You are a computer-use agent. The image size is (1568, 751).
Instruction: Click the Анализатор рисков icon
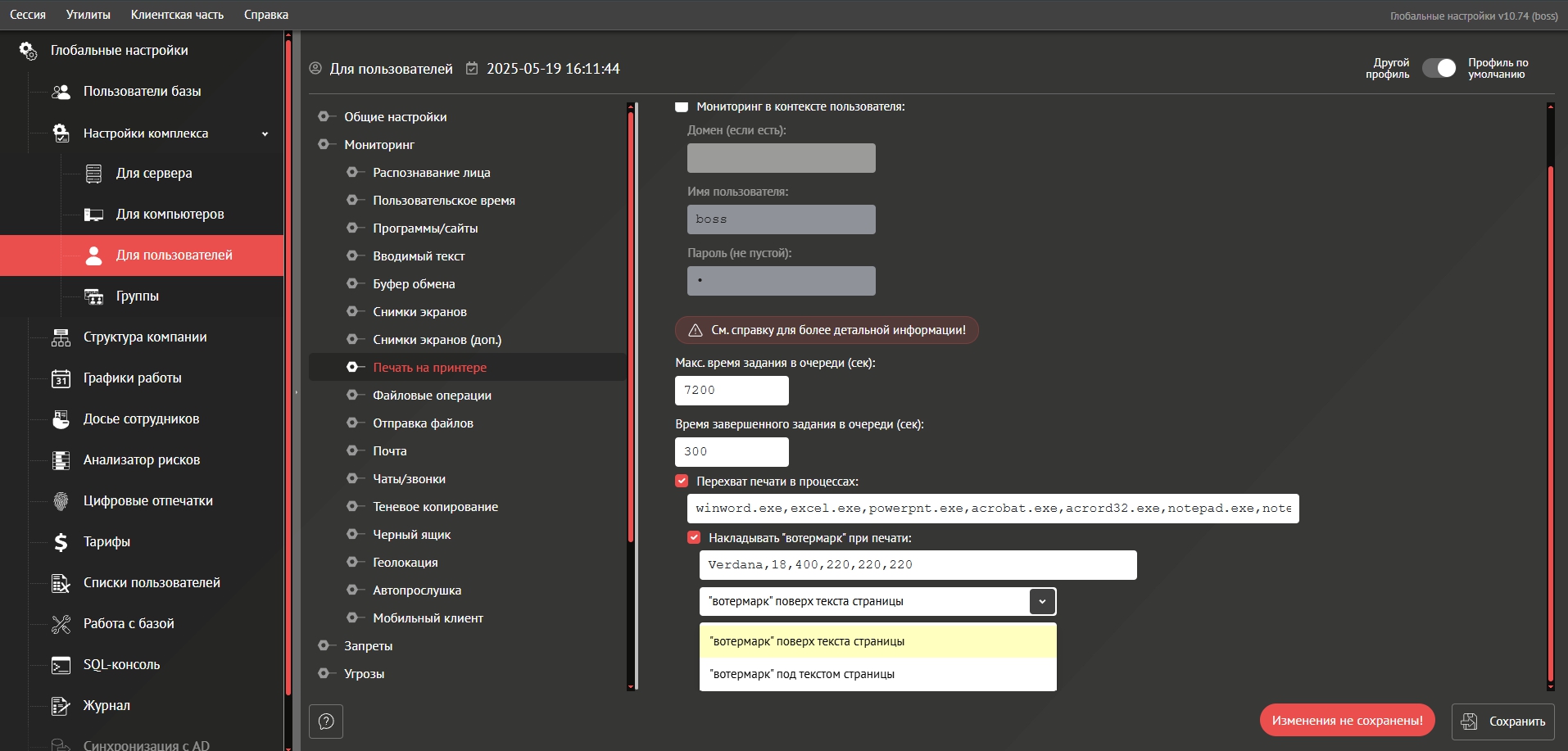61,460
